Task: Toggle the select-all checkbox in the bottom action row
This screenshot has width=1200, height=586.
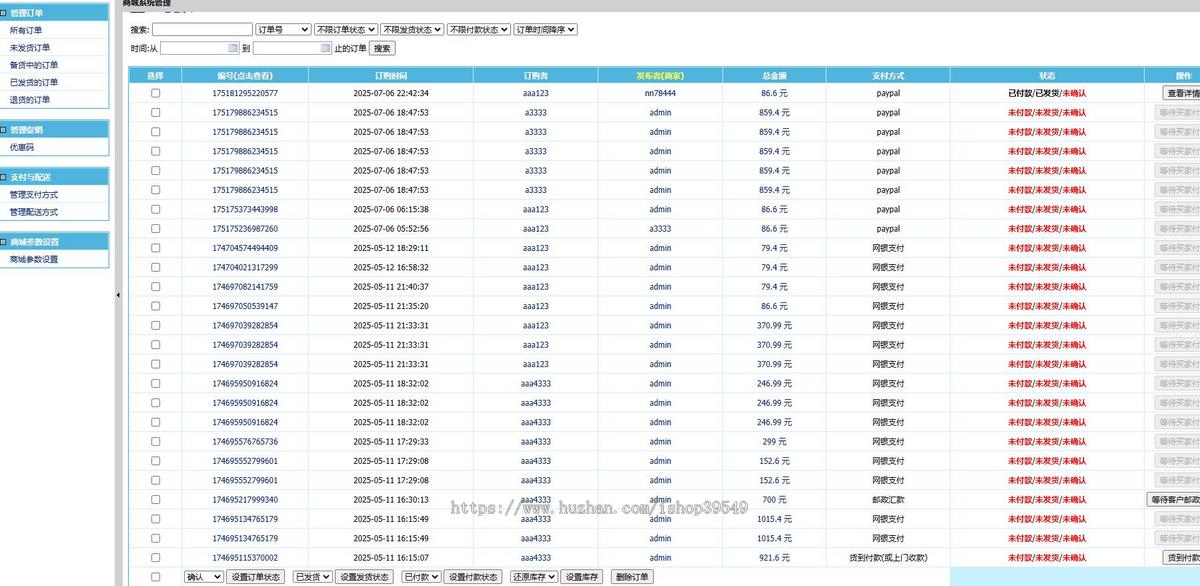Action: [x=155, y=577]
